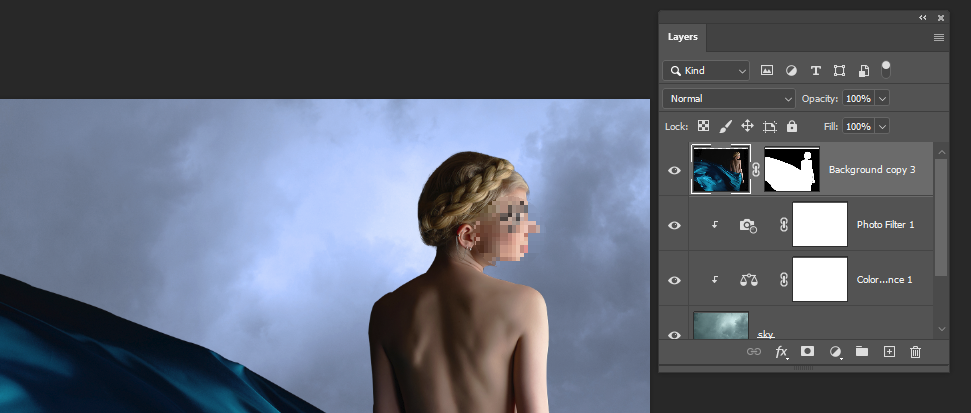Select the Layers tab
971x413 pixels.
pos(682,37)
